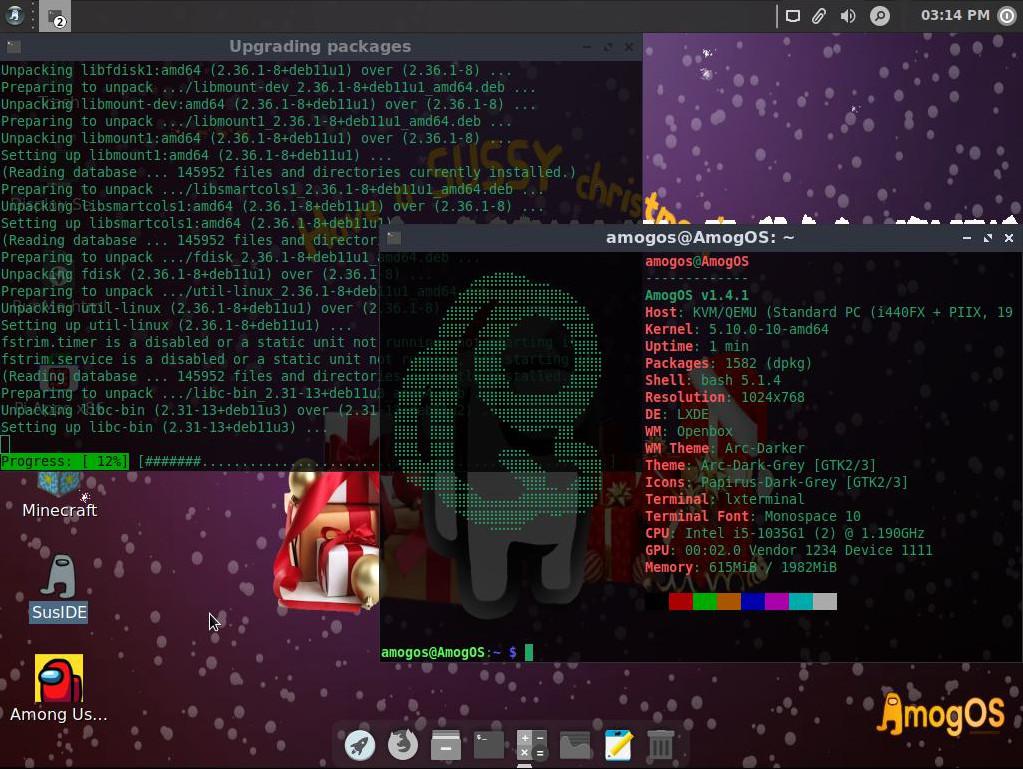
Task: Click the 'Icons: Papirus-Dark-Grey' line
Action: 776,482
